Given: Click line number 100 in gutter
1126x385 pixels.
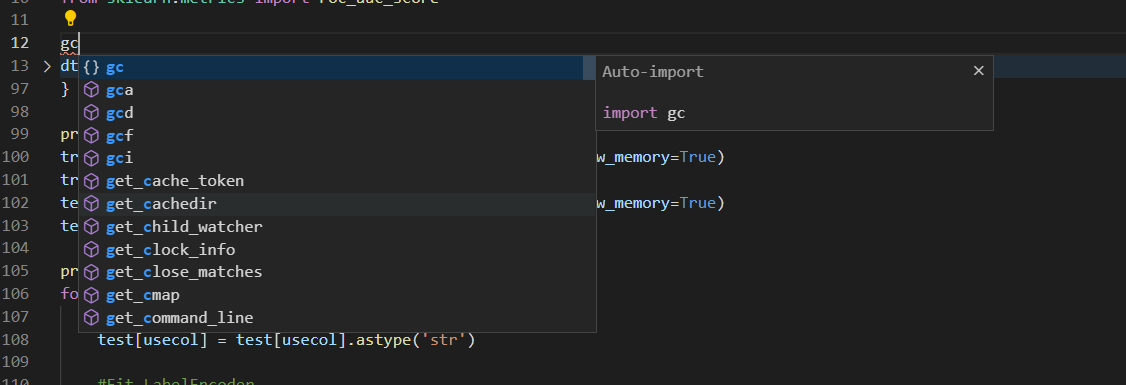Looking at the screenshot, I should click(16, 157).
